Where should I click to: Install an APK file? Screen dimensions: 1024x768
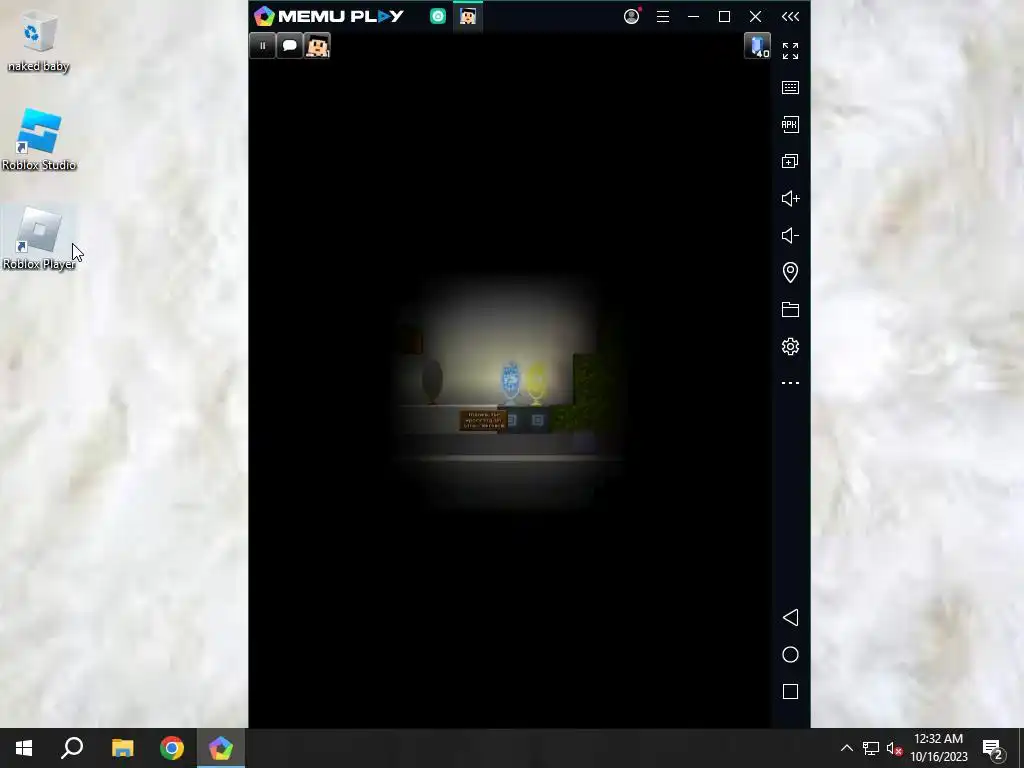click(x=790, y=125)
